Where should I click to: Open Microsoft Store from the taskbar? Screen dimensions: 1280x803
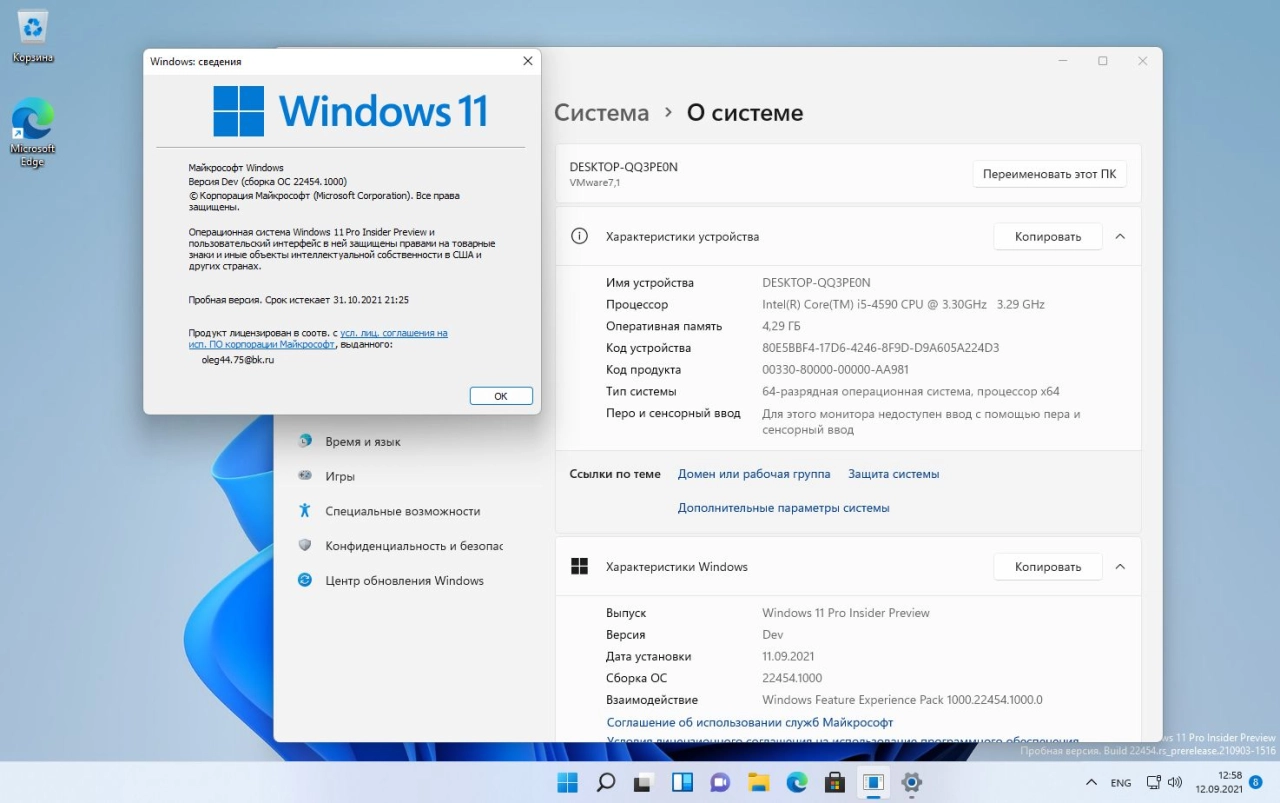835,782
